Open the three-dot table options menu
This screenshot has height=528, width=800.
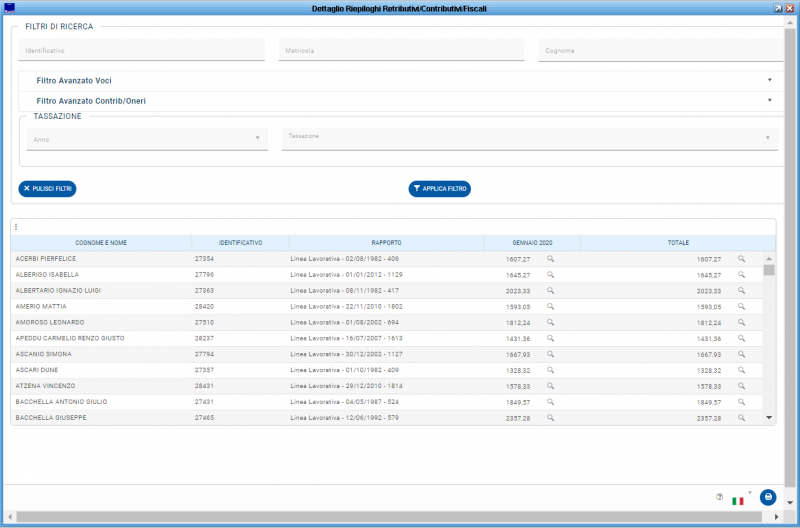coord(16,227)
